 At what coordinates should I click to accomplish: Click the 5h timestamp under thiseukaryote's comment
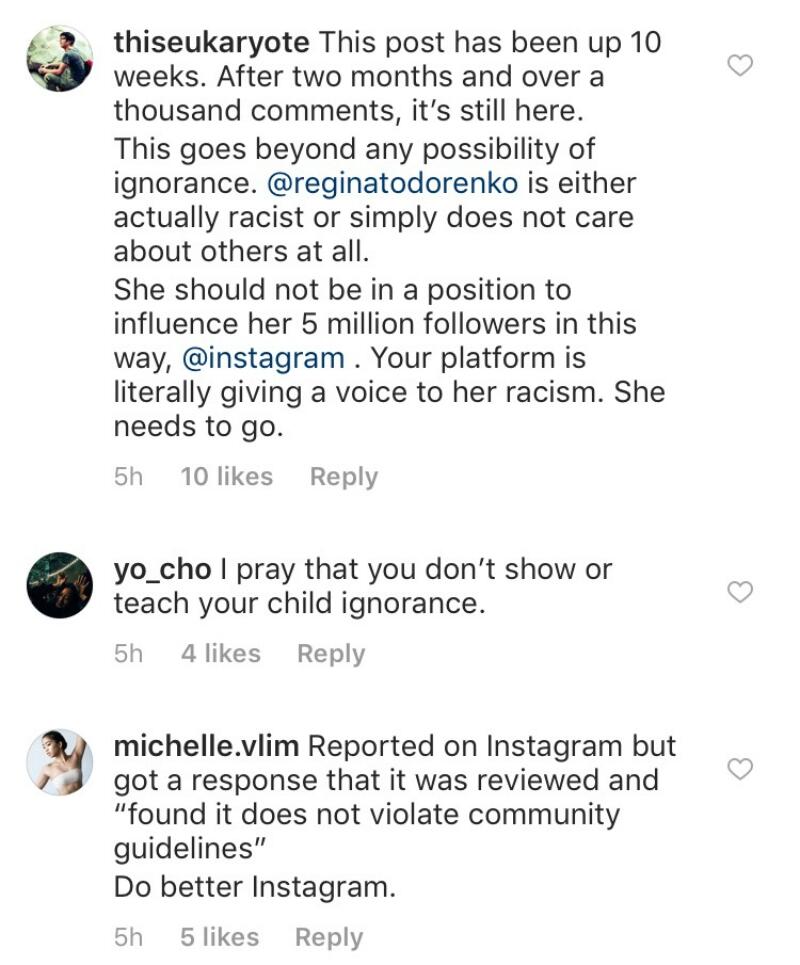click(x=128, y=477)
